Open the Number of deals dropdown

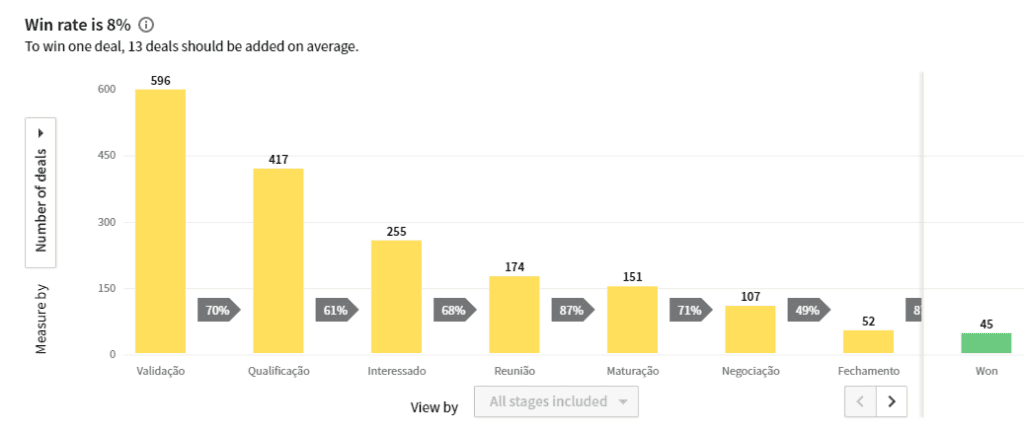point(40,193)
